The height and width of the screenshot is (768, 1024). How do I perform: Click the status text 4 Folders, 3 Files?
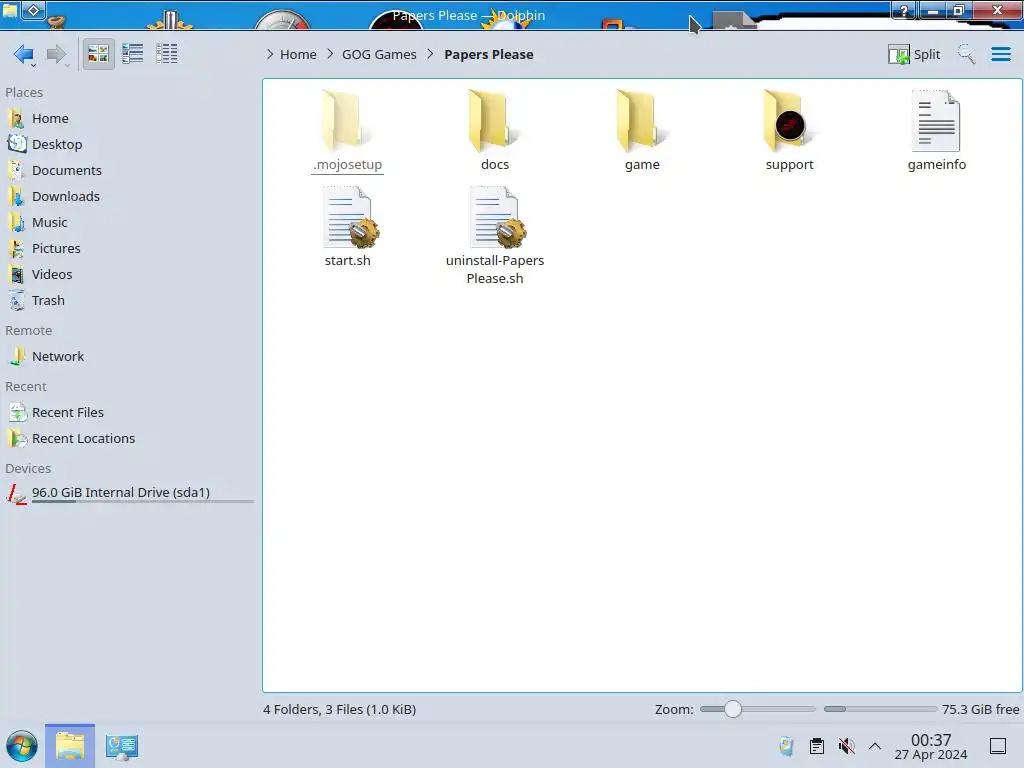[x=339, y=710]
